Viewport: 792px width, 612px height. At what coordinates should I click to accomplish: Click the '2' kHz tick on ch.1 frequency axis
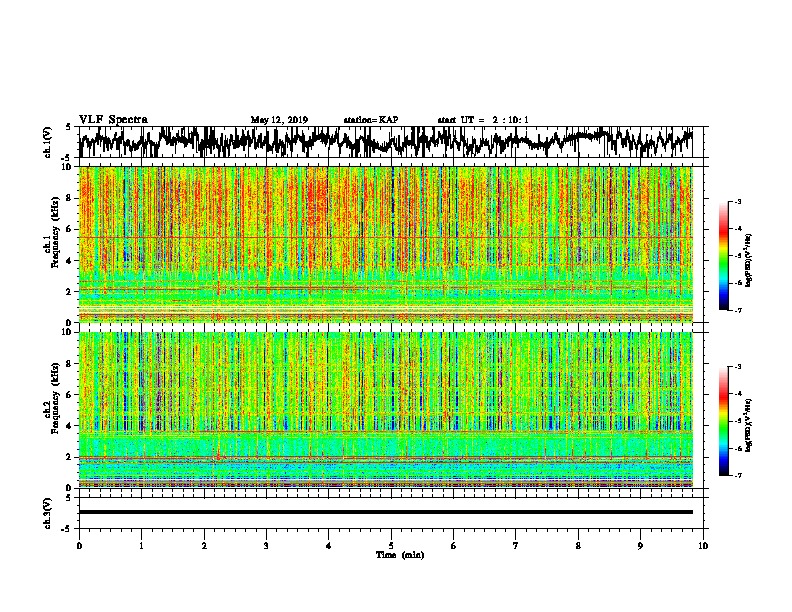pyautogui.click(x=70, y=291)
